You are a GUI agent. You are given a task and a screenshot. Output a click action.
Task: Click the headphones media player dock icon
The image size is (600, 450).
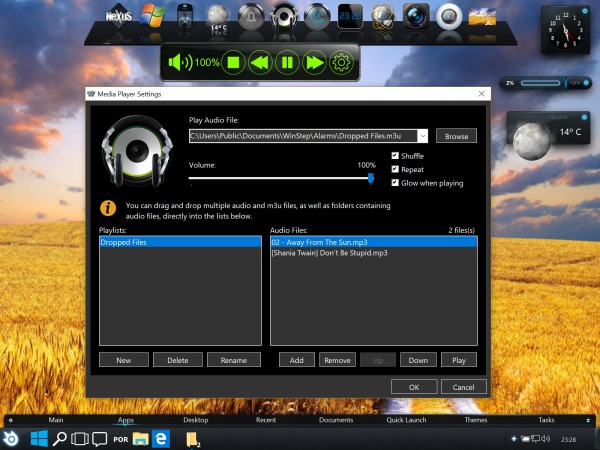tap(285, 17)
